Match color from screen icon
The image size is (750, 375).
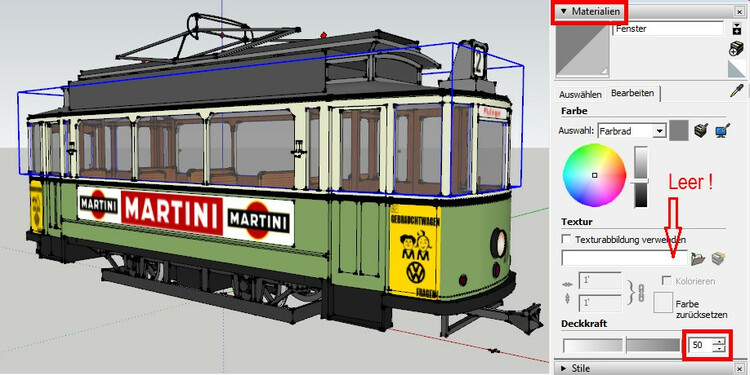pos(722,131)
